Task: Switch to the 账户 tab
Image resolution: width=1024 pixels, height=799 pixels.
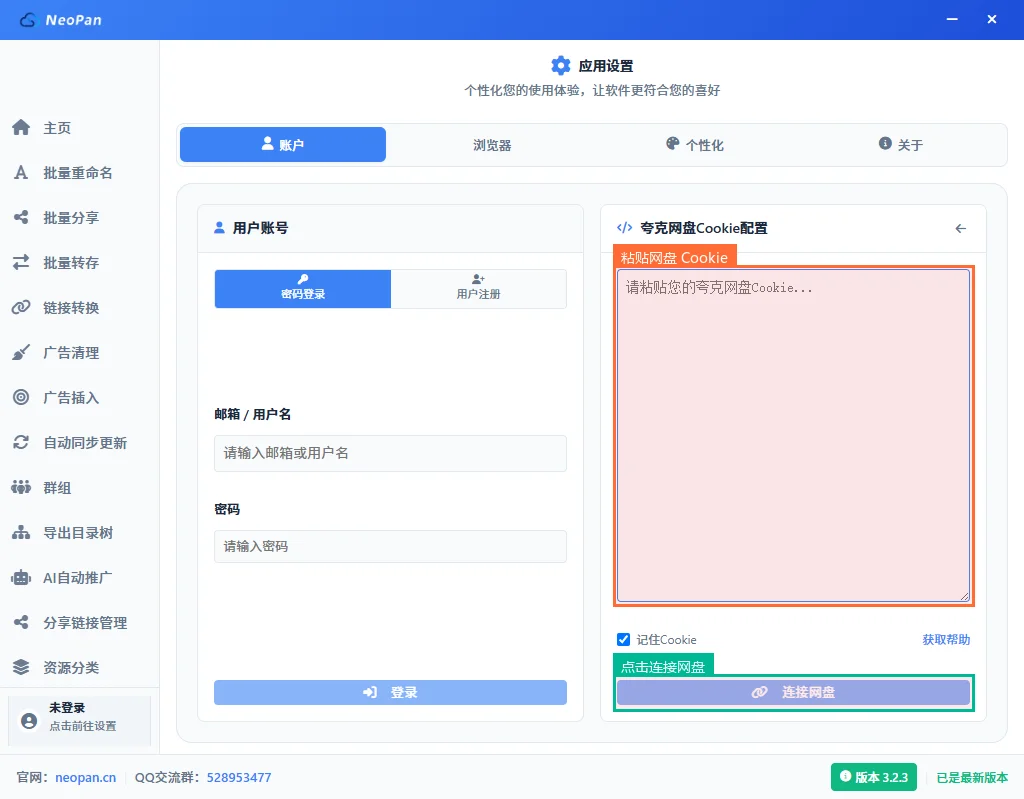Action: pyautogui.click(x=283, y=144)
